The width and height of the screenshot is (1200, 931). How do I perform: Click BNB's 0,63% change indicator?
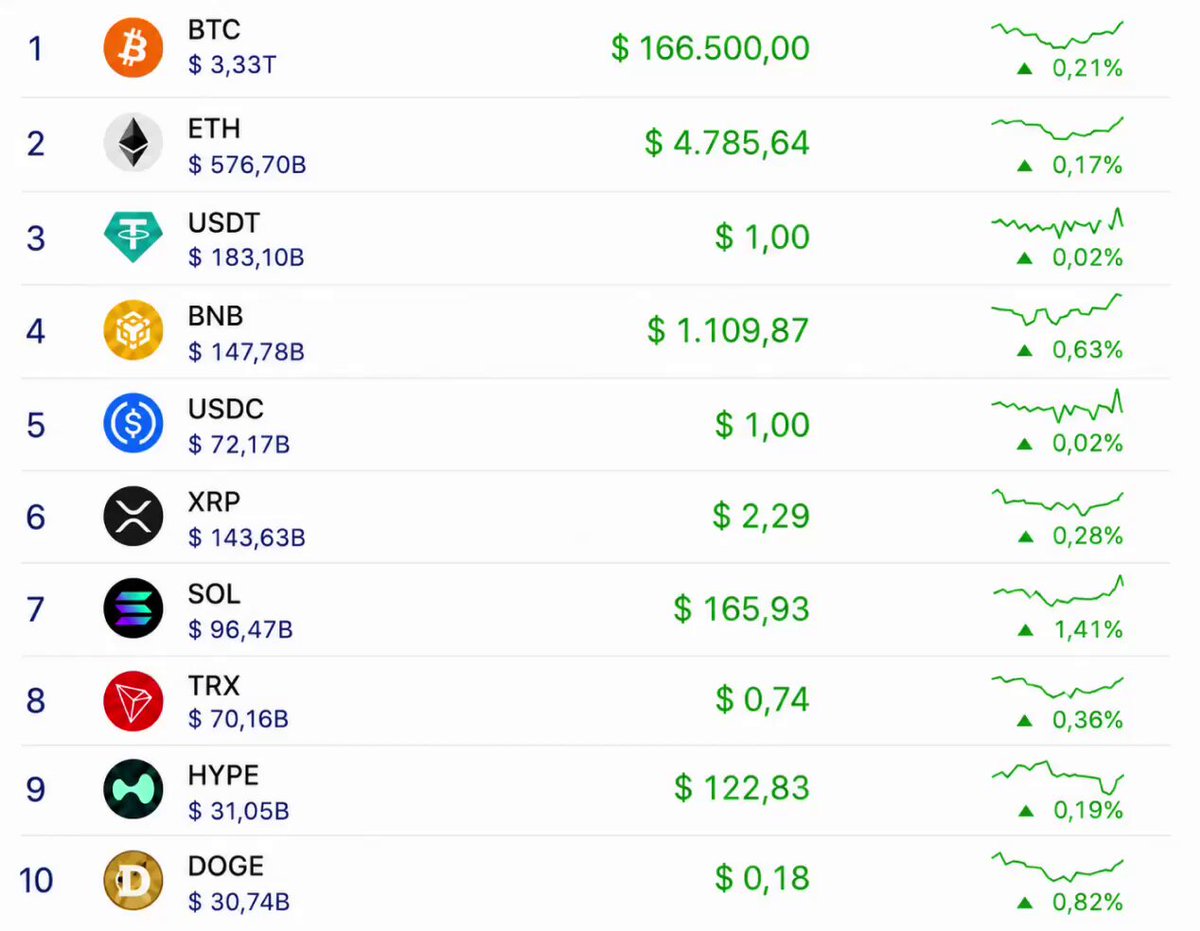pyautogui.click(x=1070, y=350)
